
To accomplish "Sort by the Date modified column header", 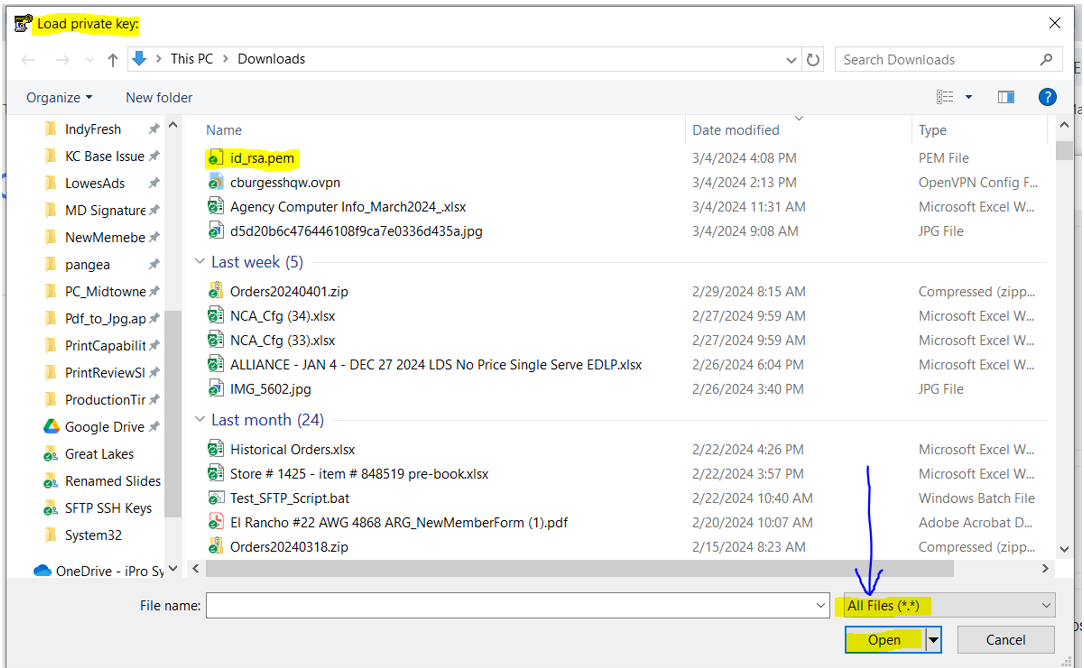I will click(x=735, y=130).
